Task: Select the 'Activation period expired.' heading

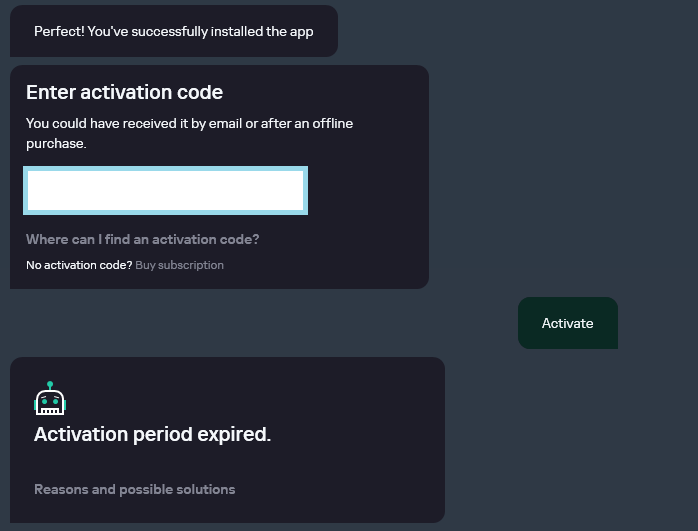Action: [153, 435]
